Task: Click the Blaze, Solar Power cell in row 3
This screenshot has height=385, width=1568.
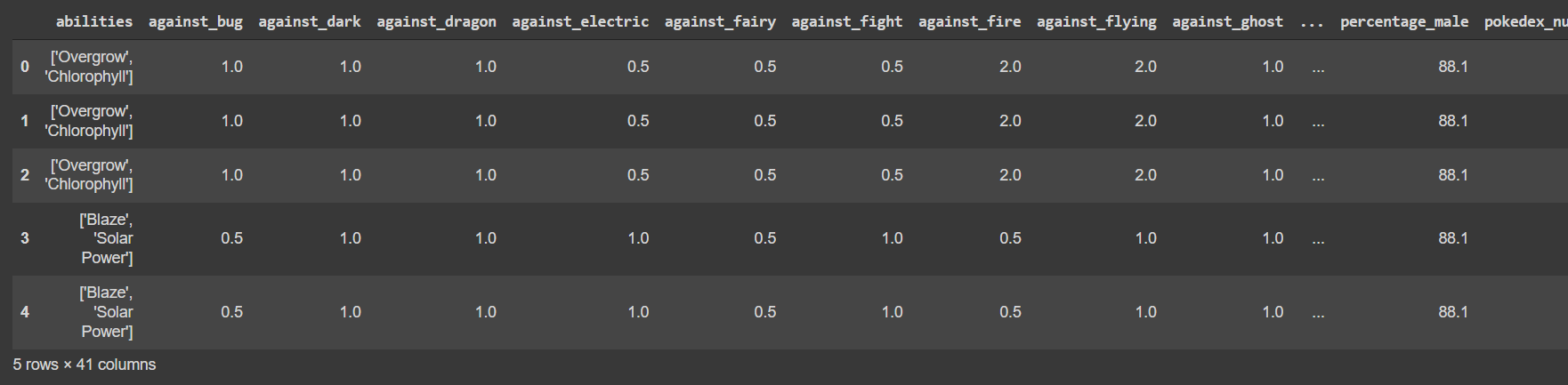Action: pyautogui.click(x=106, y=238)
